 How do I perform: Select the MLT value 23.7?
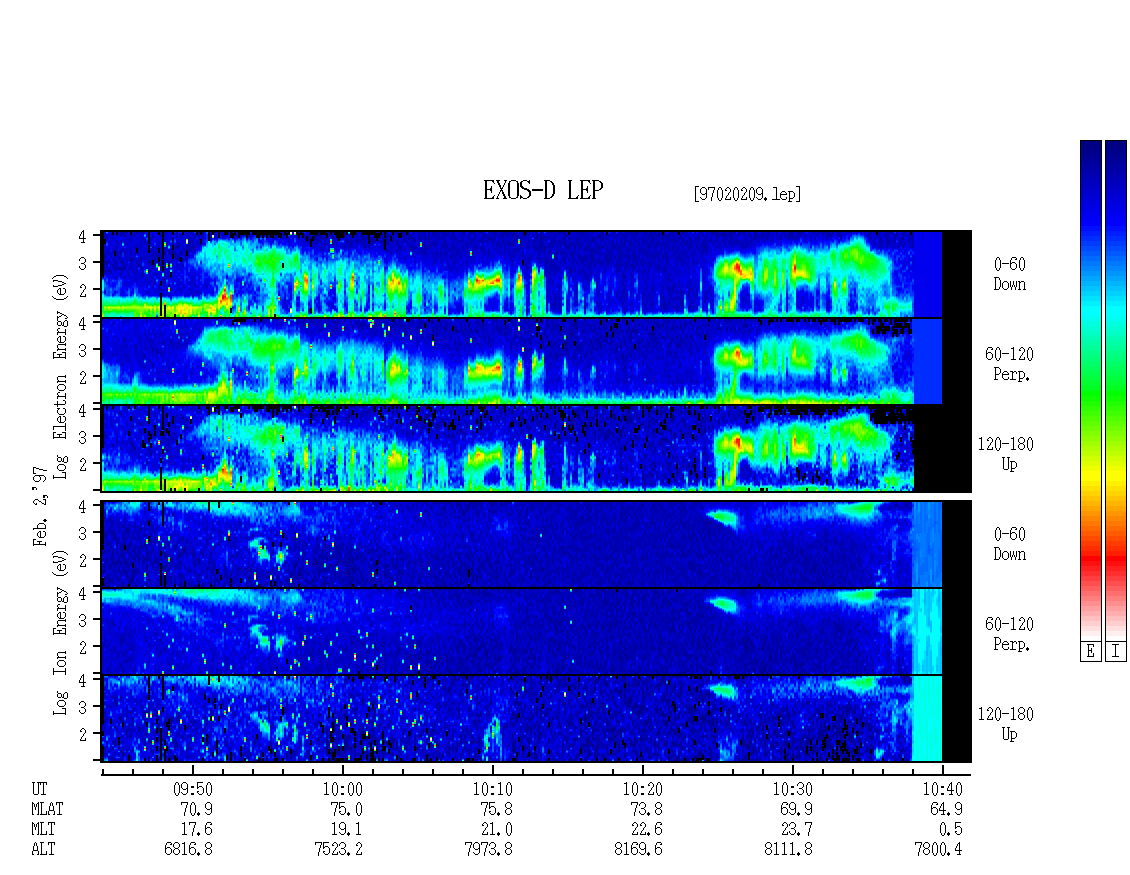796,830
